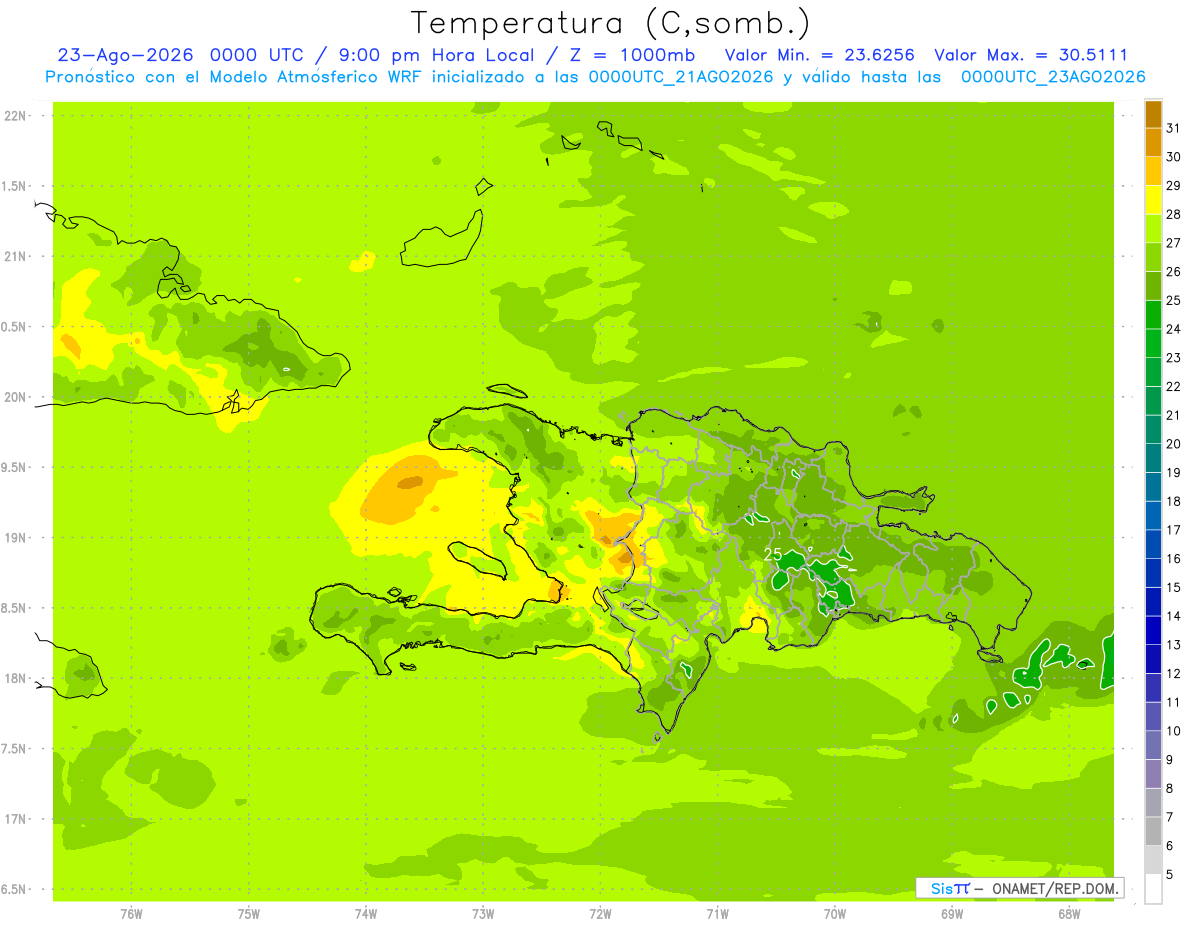
Task: Click the 73W longitude label
Action: (483, 913)
